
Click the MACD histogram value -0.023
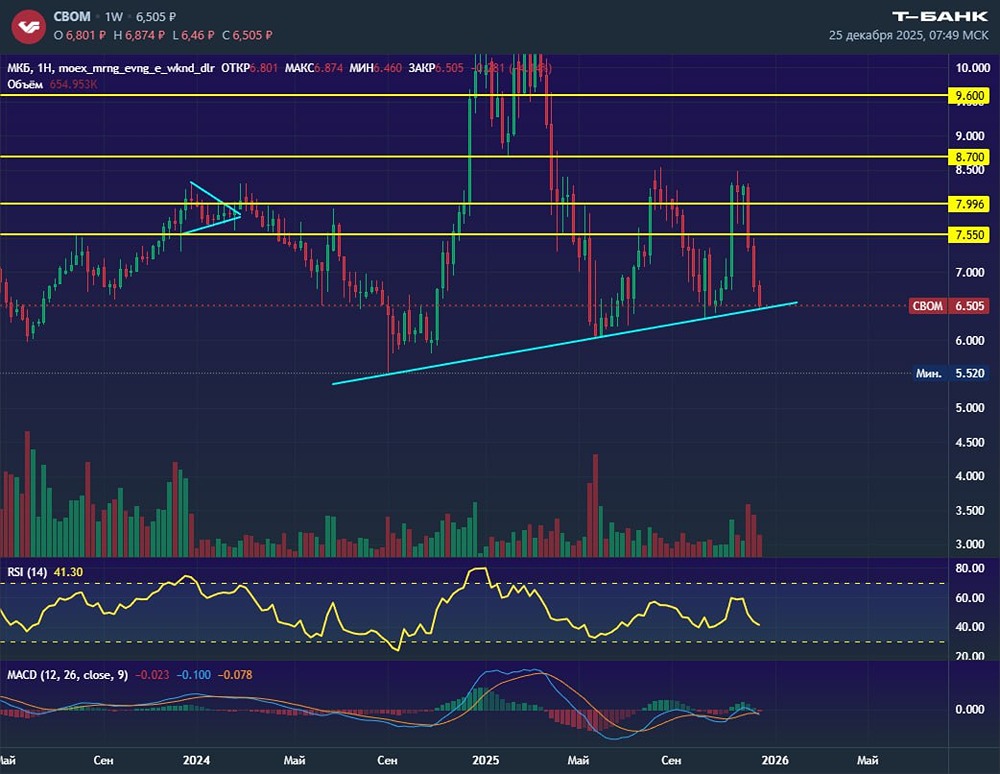click(152, 675)
